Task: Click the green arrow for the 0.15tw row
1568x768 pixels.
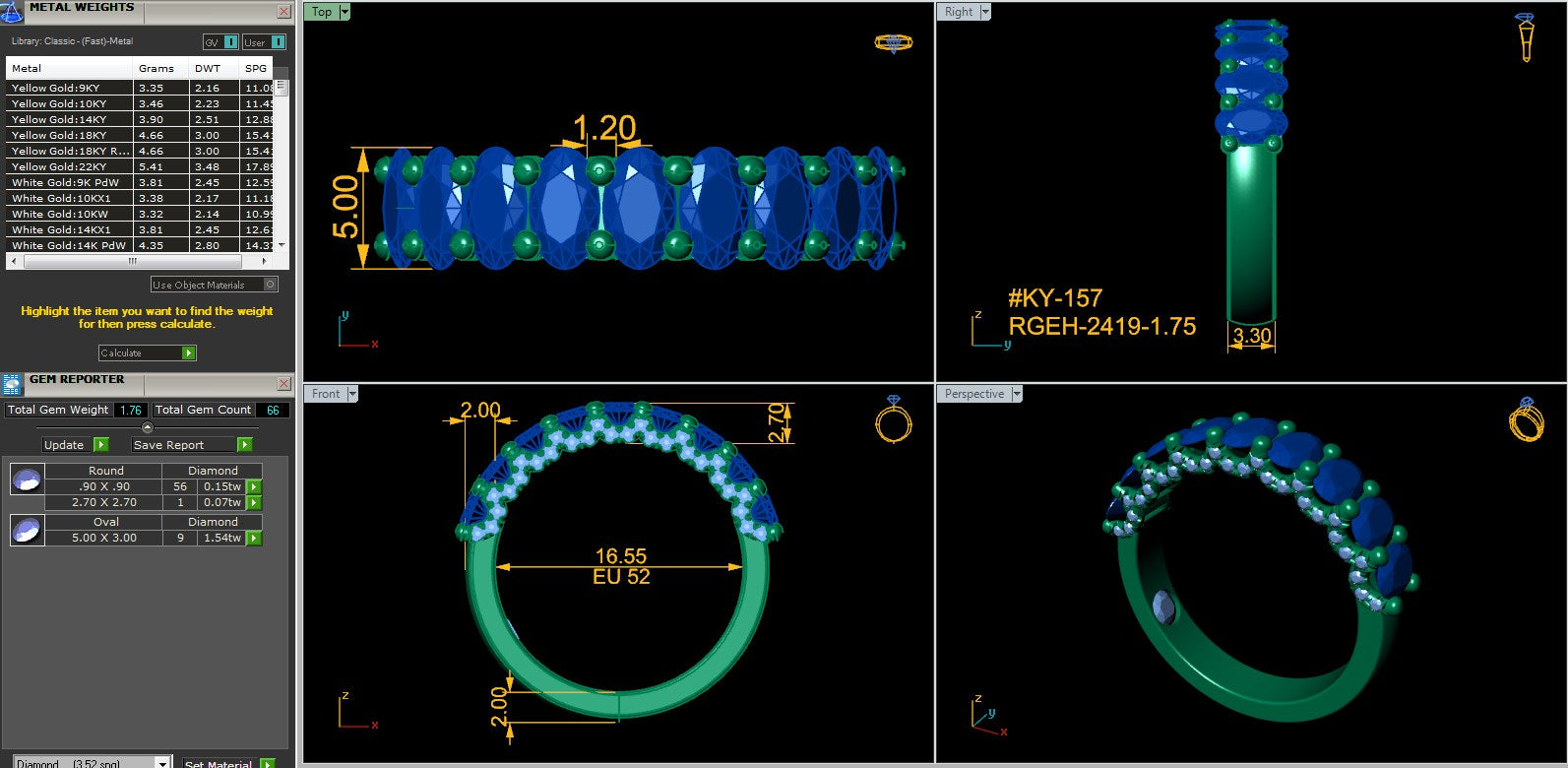Action: pos(254,486)
